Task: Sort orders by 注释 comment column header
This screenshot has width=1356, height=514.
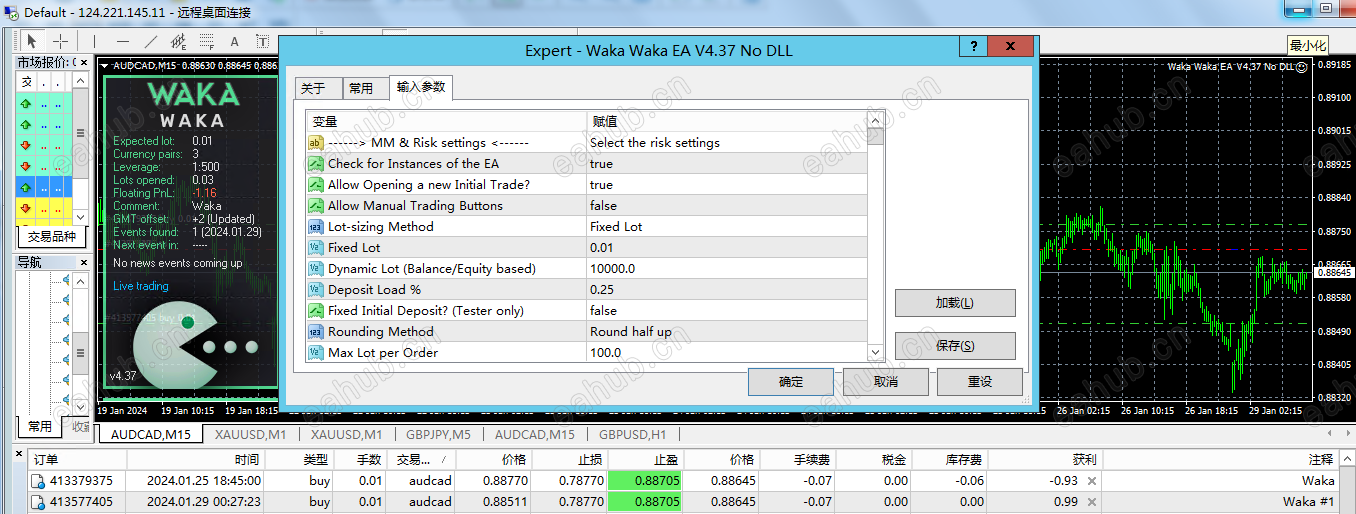Action: [1219, 459]
